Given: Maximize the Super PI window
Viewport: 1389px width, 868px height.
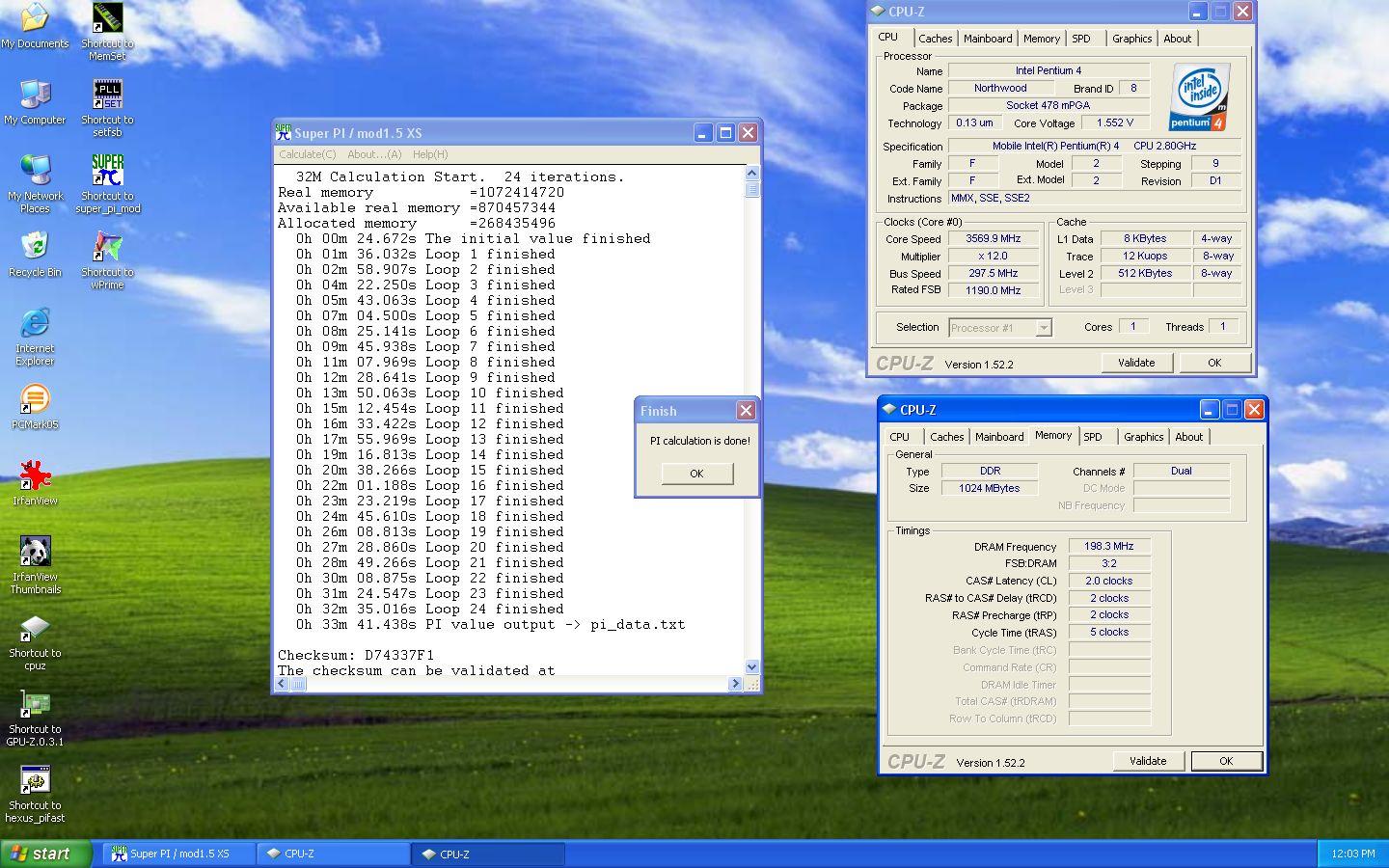Looking at the screenshot, I should tap(725, 133).
